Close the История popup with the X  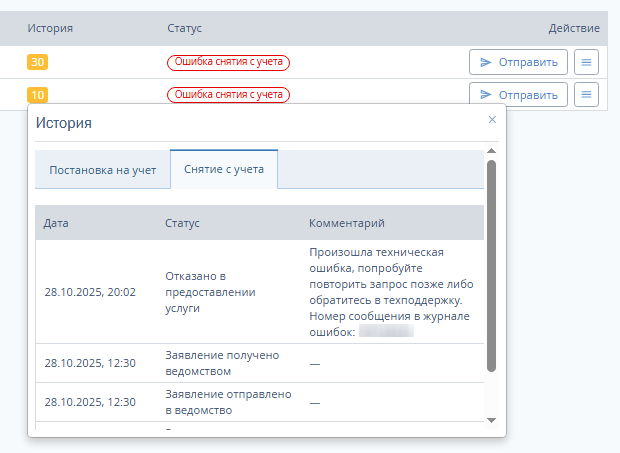(491, 119)
